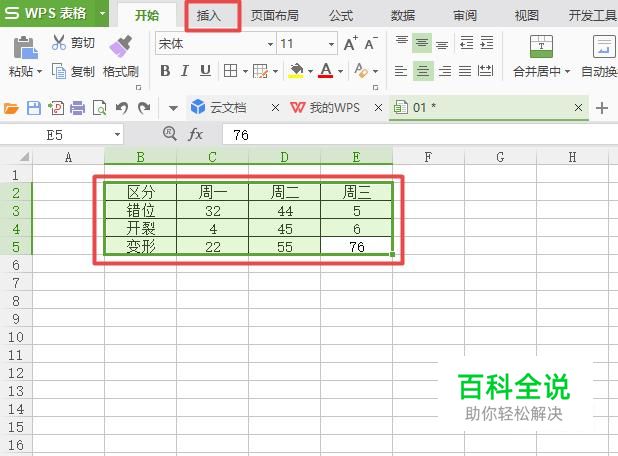The width and height of the screenshot is (618, 456).
Task: Open the 开发工具 tab
Action: coord(592,16)
